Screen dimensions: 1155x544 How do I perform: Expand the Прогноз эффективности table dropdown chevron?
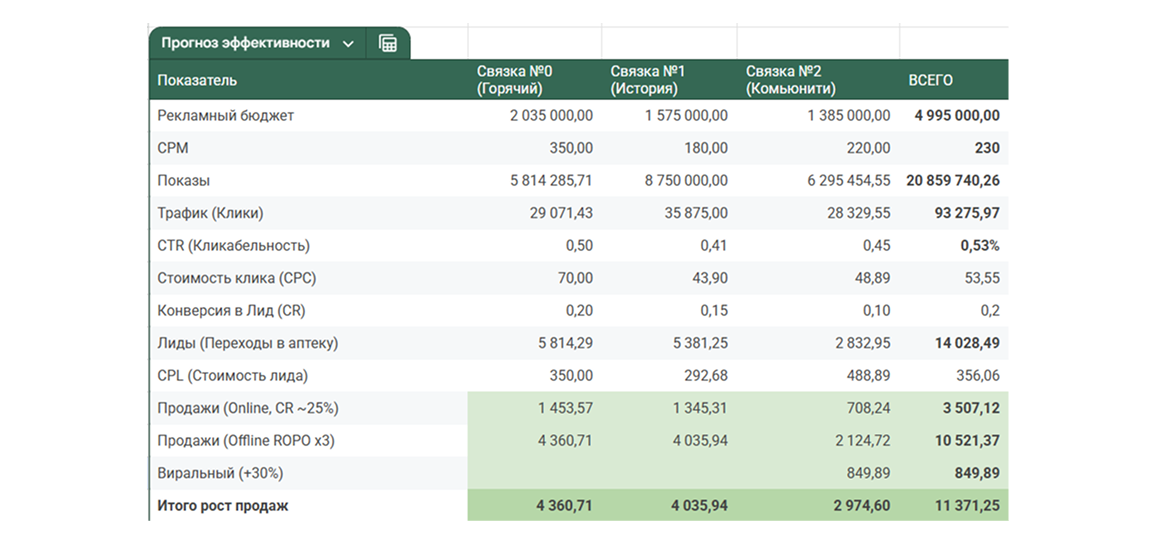(348, 43)
